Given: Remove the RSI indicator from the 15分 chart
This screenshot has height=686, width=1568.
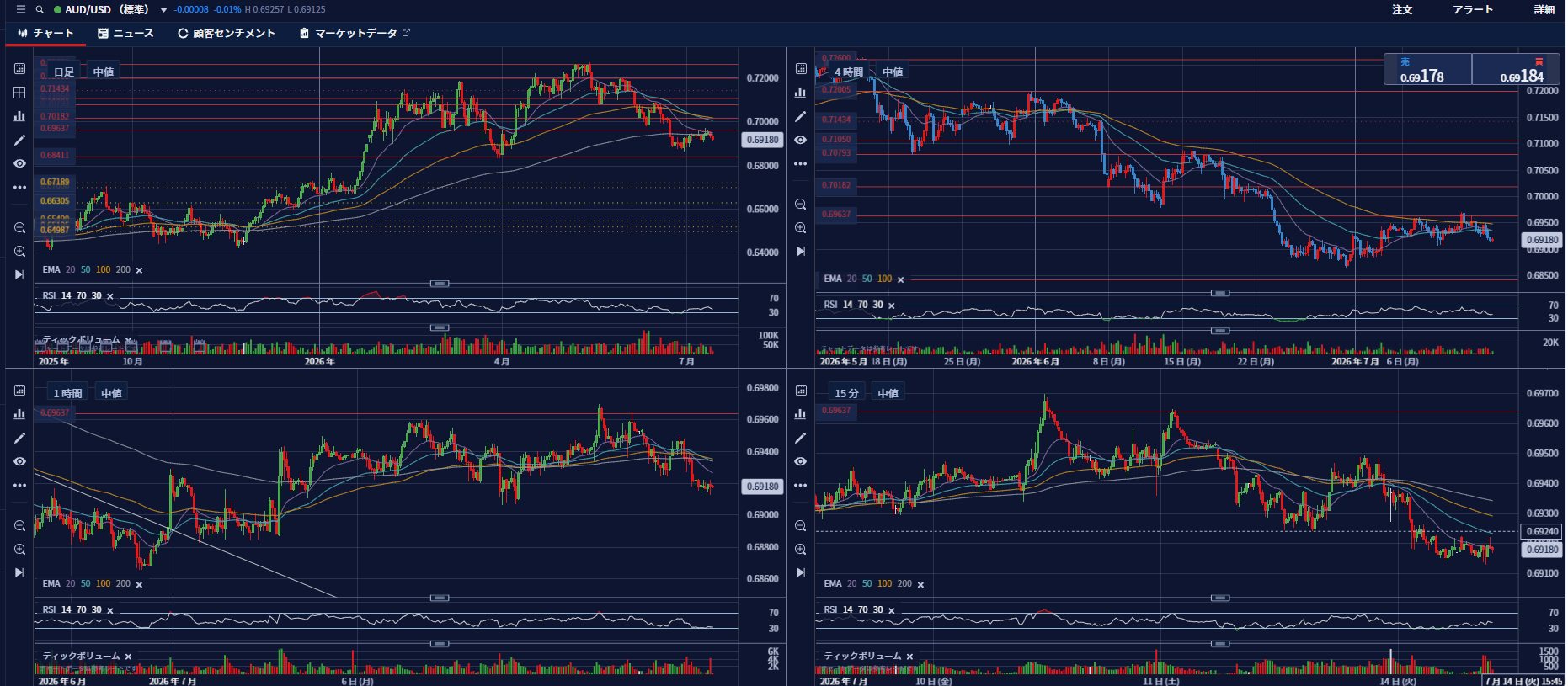Looking at the screenshot, I should coord(892,611).
